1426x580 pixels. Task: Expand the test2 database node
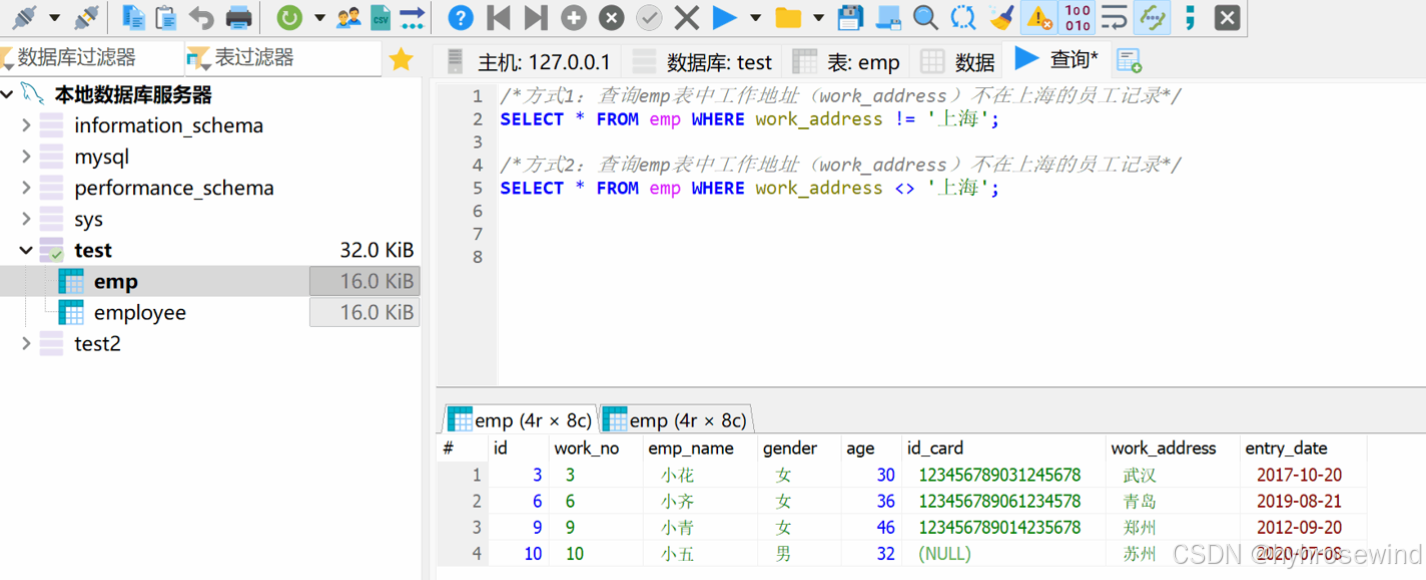[x=26, y=344]
